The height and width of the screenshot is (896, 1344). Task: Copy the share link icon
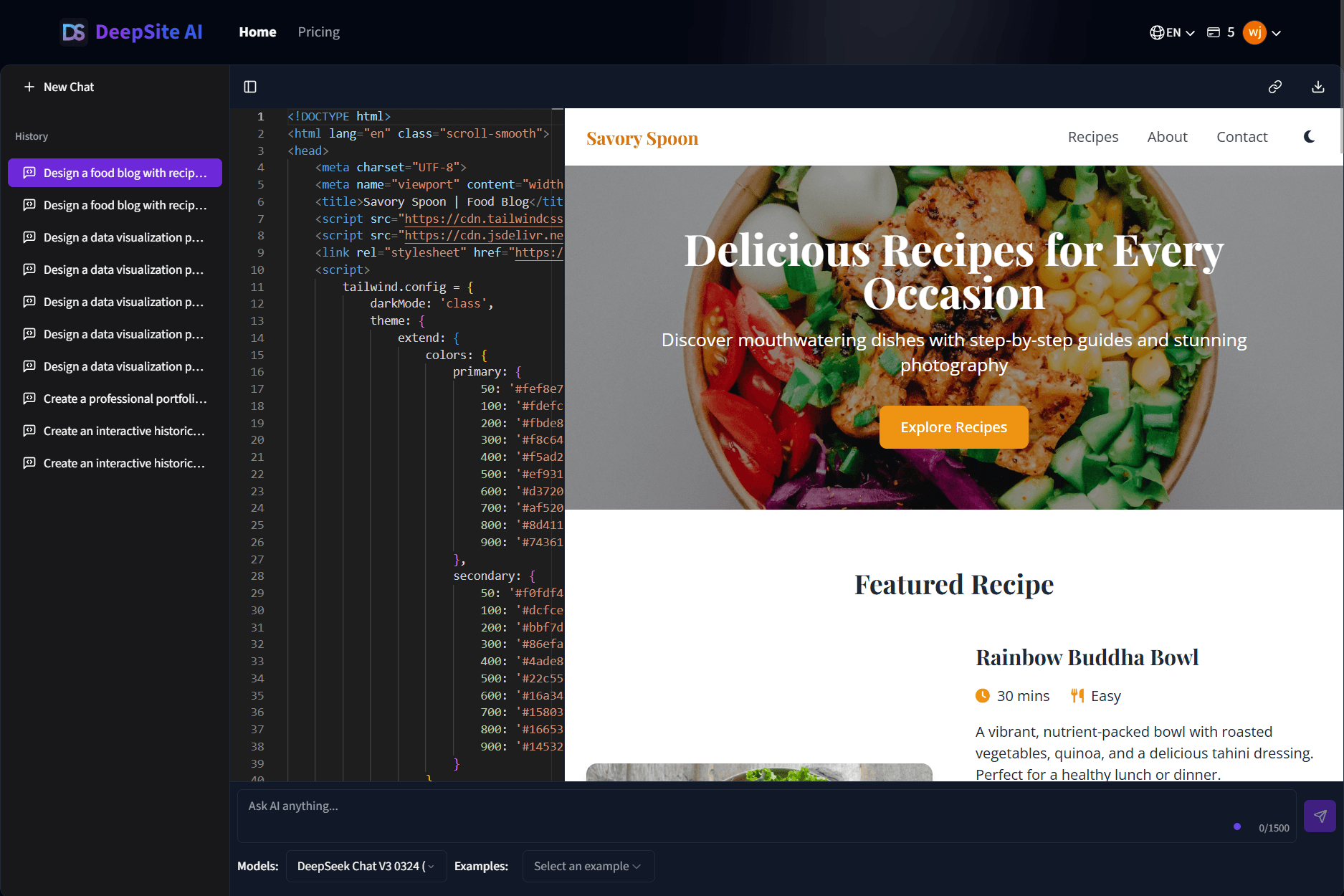[x=1275, y=87]
